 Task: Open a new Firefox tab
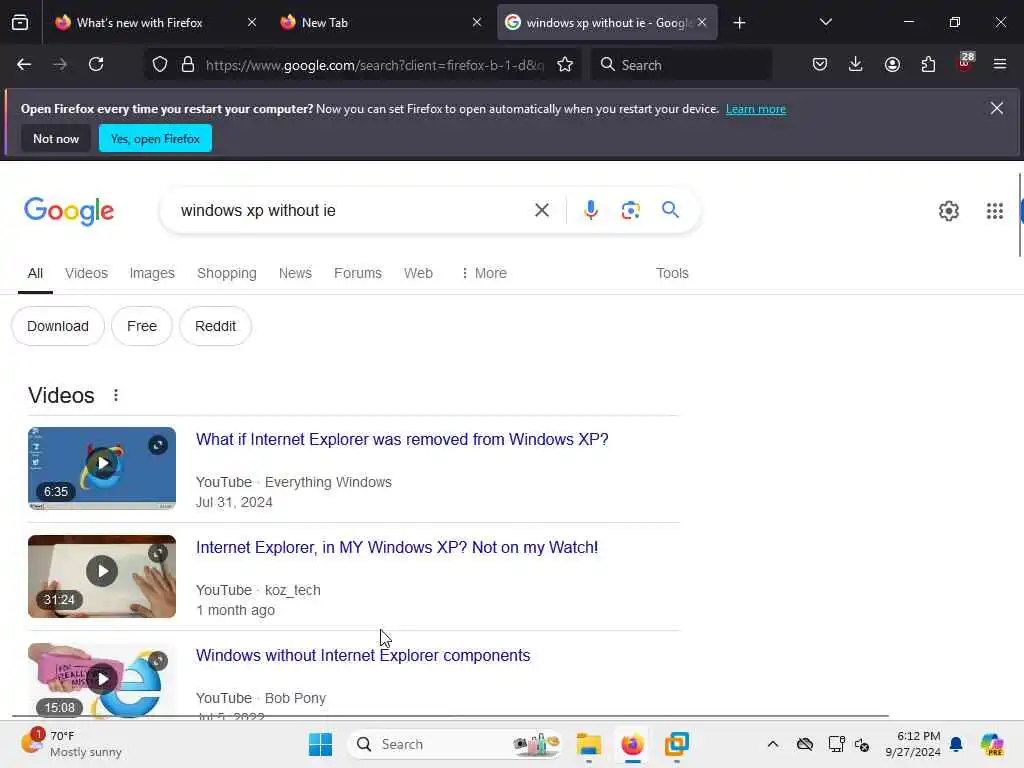point(739,23)
